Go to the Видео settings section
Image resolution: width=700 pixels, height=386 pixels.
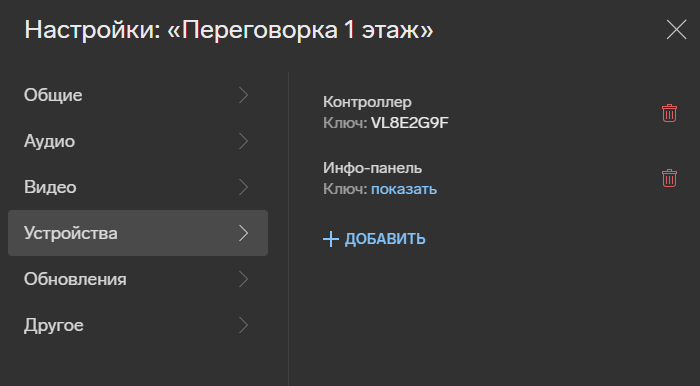[138, 187]
